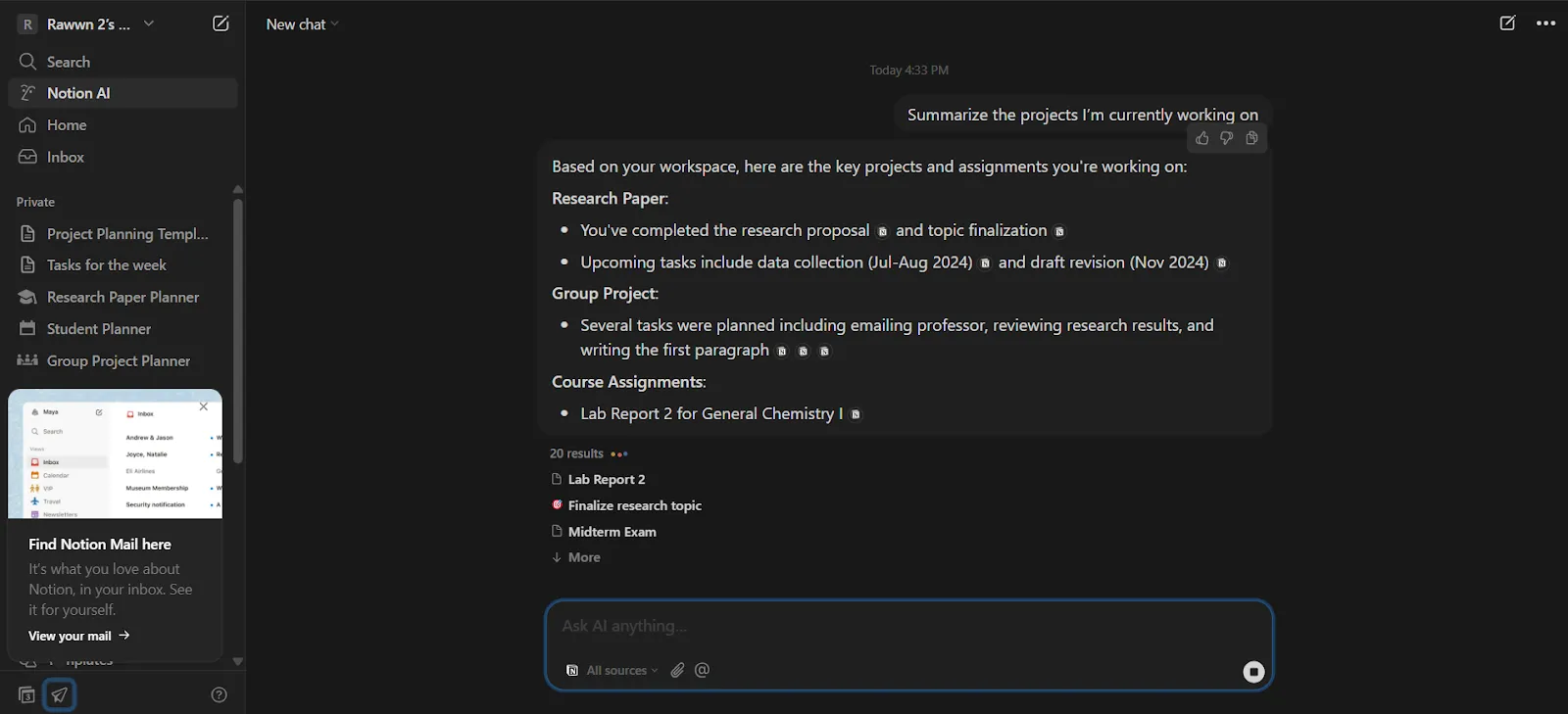Click the @ mention icon in input
1568x714 pixels.
(x=702, y=670)
